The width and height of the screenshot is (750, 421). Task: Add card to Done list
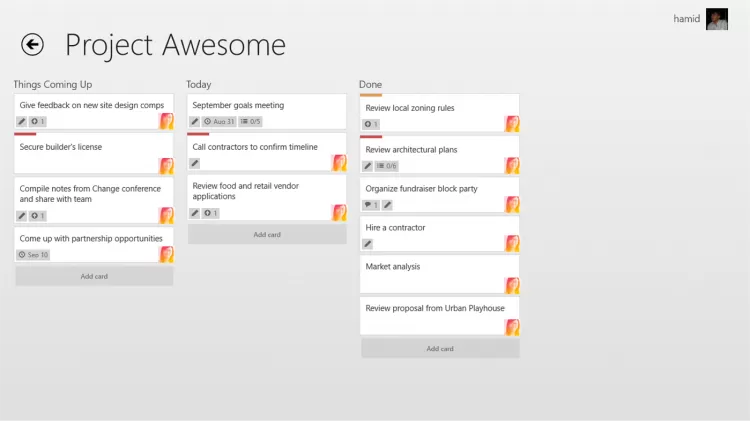tap(440, 349)
